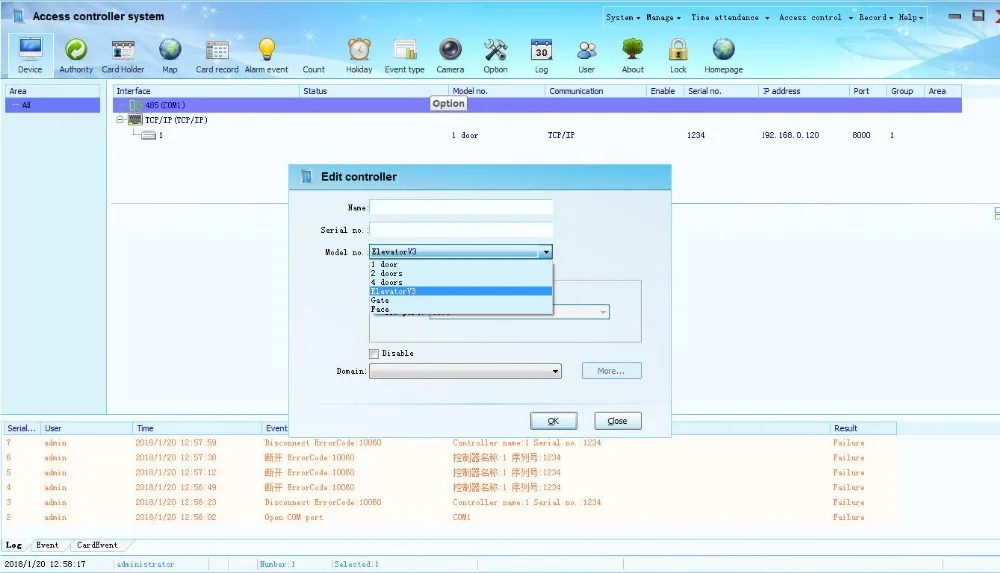Select '4 doors' in the model list

460,282
